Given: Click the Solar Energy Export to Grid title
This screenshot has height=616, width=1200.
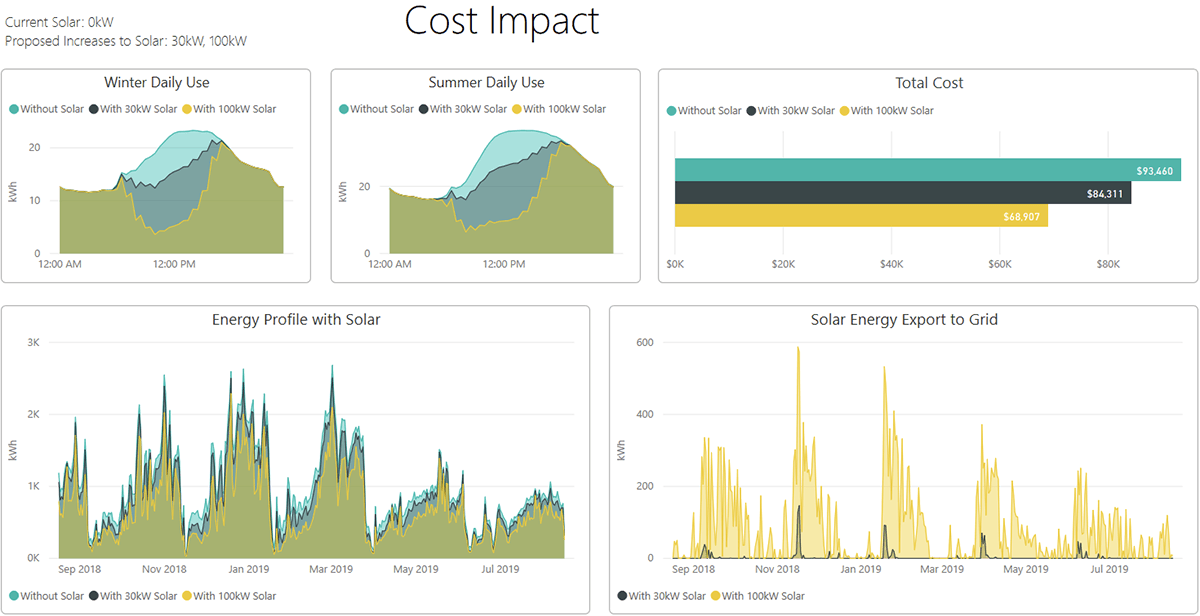Looking at the screenshot, I should pos(904,320).
